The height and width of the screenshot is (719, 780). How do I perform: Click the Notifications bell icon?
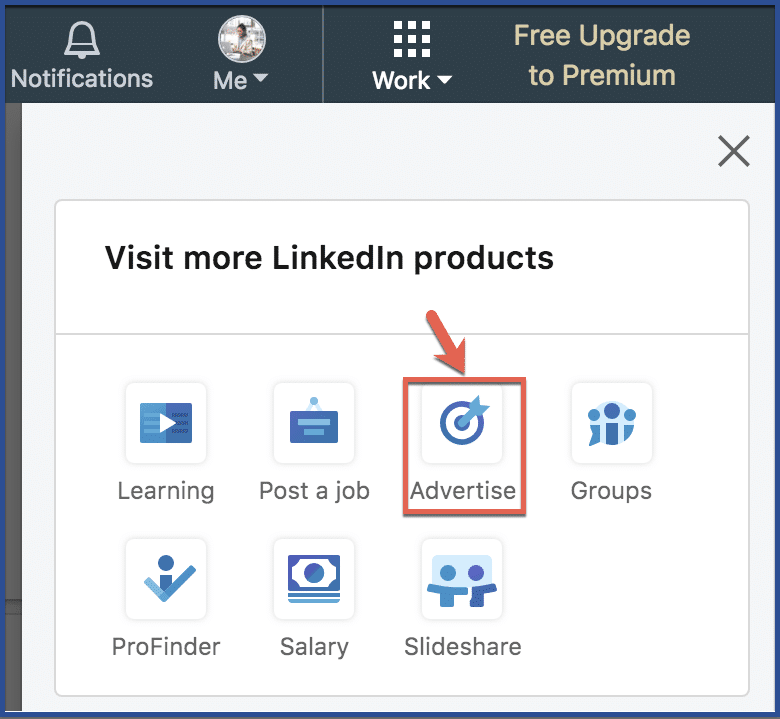[82, 40]
